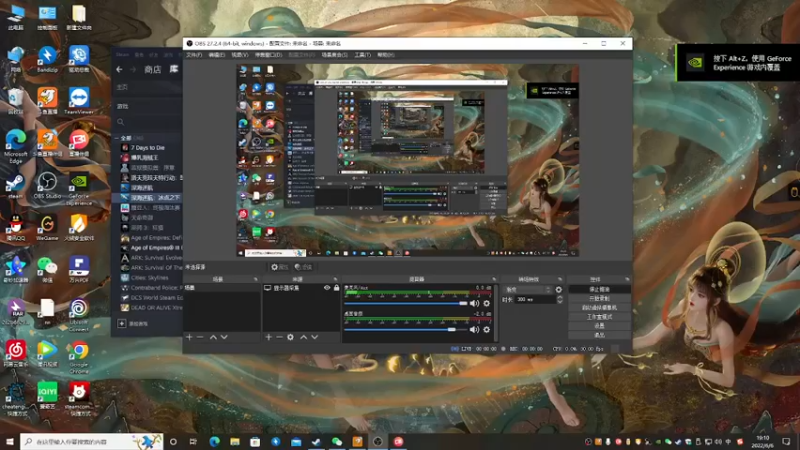Open microphone channel settings gear in mixer
The width and height of the screenshot is (800, 450).
pos(486,304)
